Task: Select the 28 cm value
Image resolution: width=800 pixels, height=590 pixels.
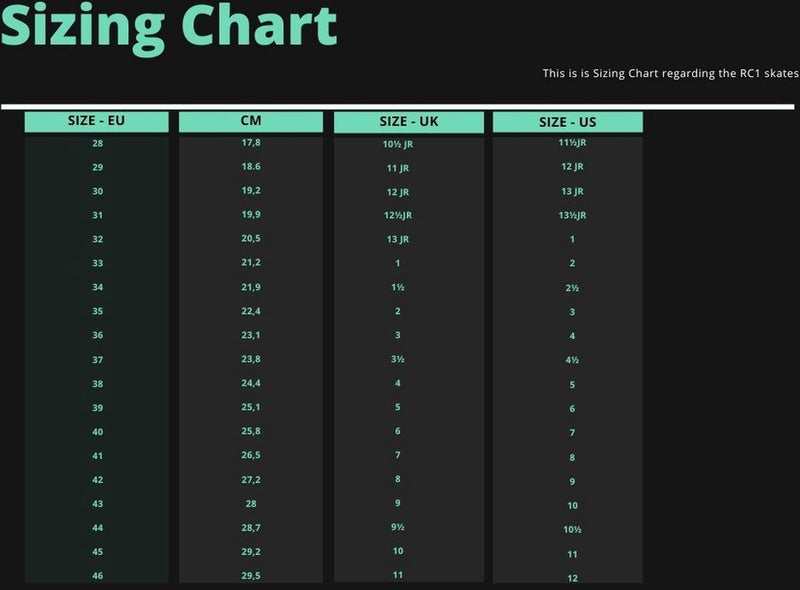Action: point(251,504)
